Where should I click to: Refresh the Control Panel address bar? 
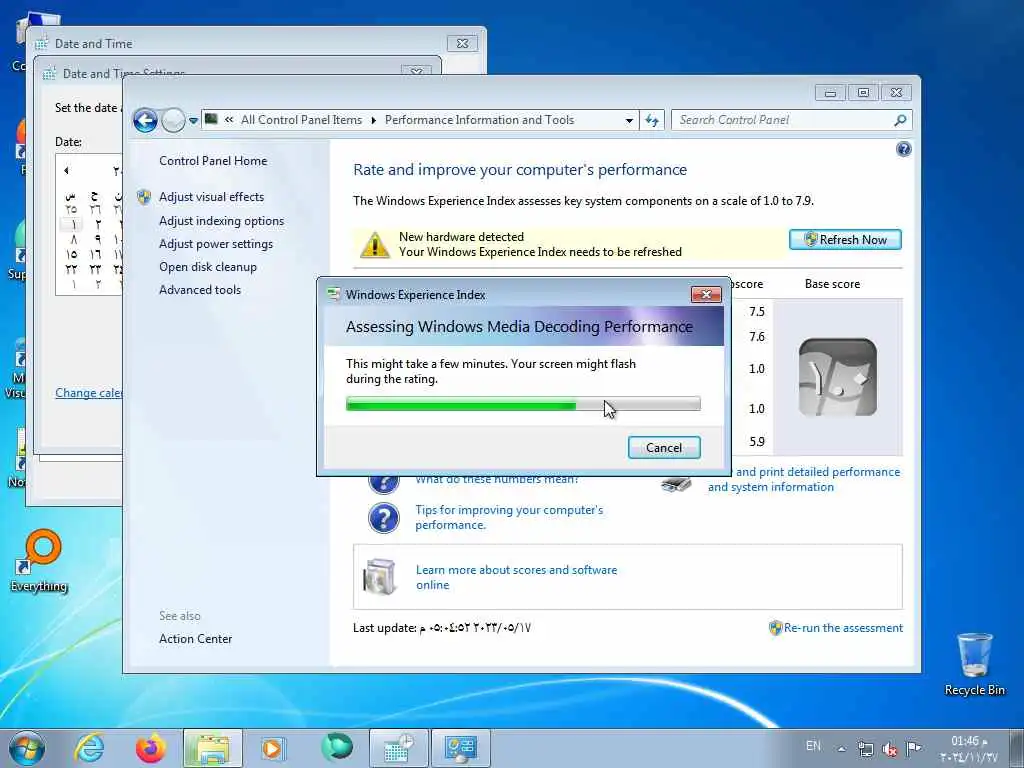[x=652, y=120]
